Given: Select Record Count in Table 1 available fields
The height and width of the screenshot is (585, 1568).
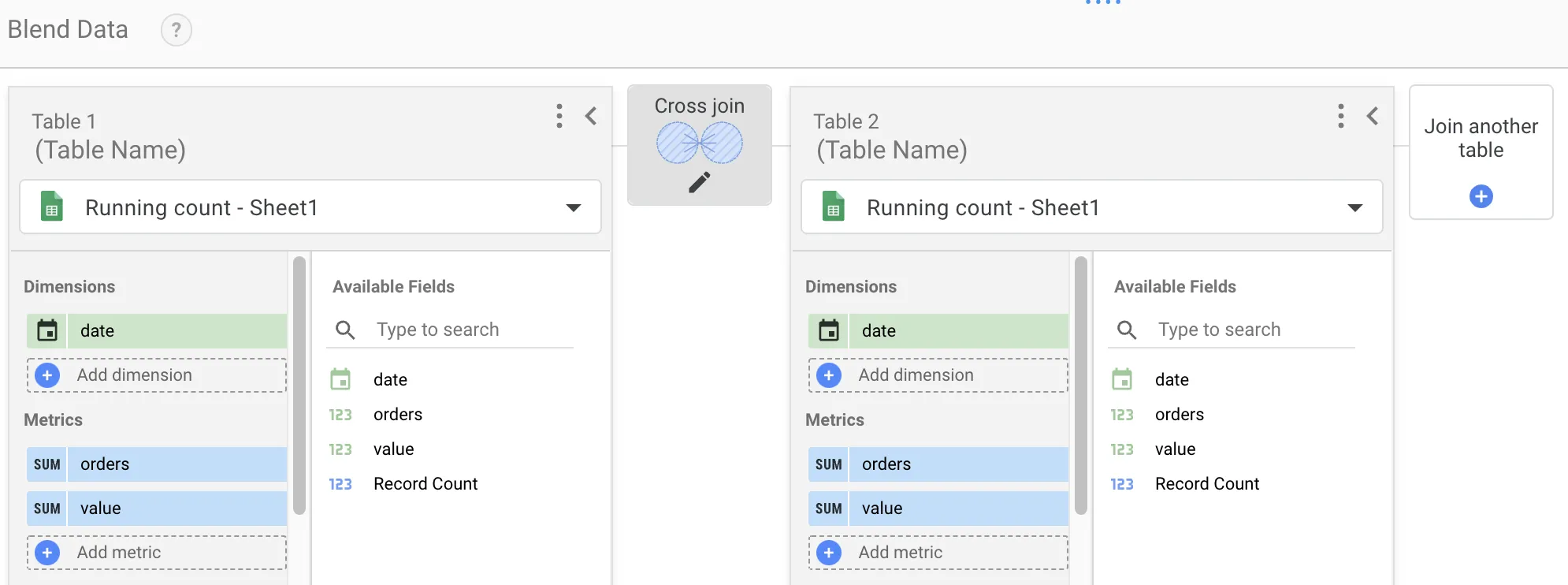Looking at the screenshot, I should 425,484.
